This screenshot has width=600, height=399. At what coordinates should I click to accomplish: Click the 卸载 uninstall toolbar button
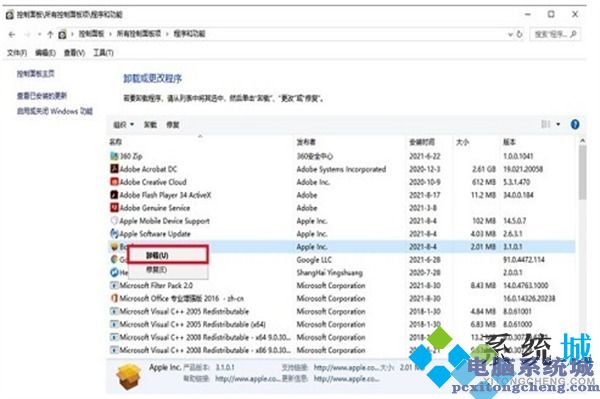point(150,125)
